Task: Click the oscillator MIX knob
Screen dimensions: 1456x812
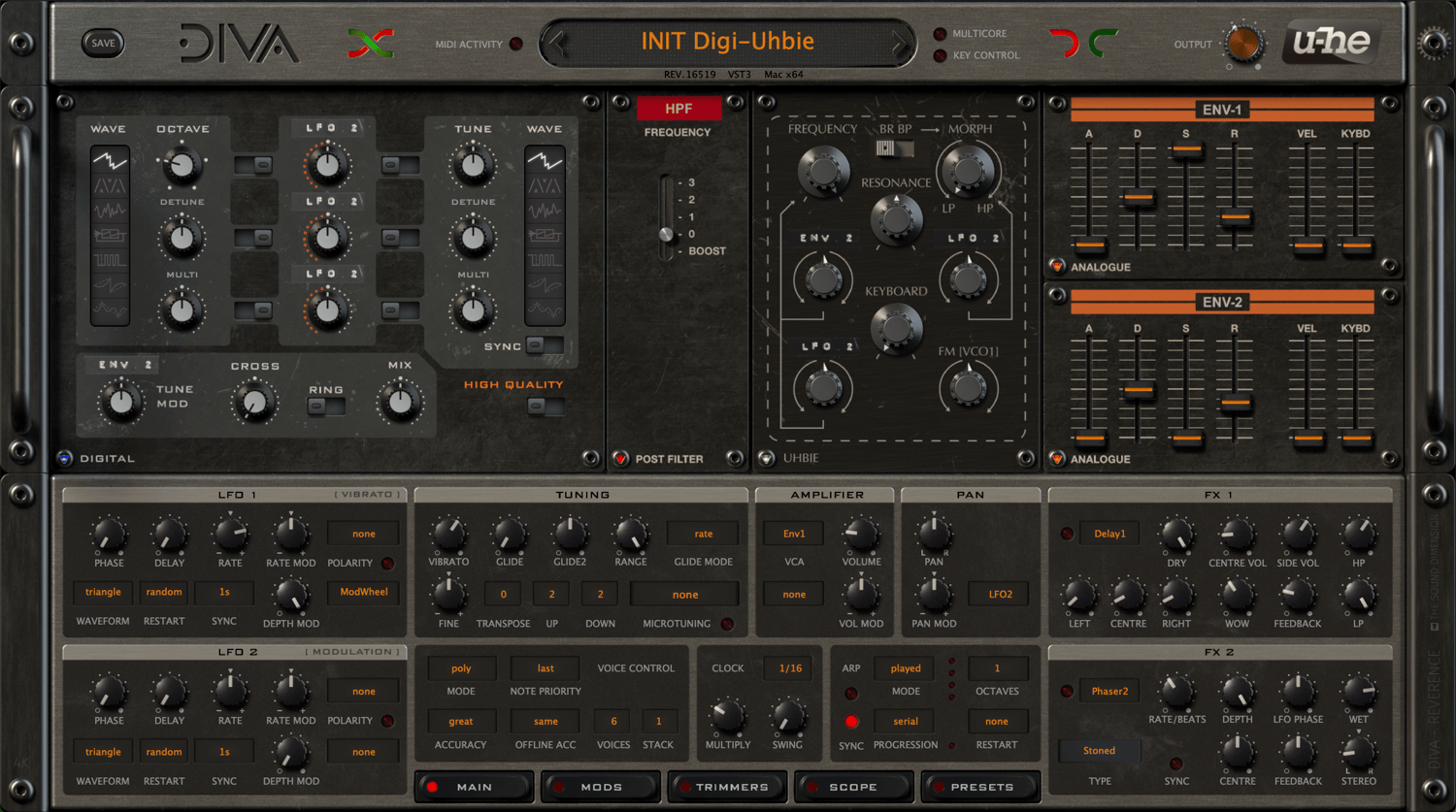Action: (x=400, y=402)
